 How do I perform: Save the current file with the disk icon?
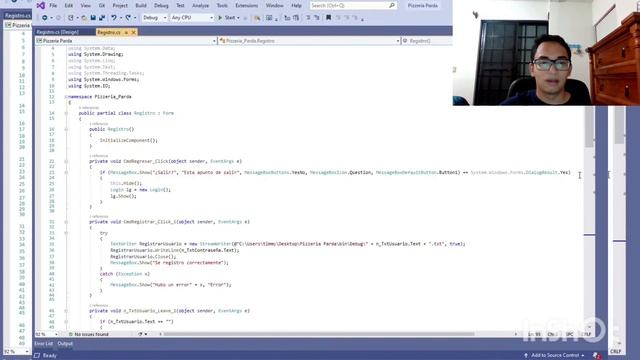pyautogui.click(x=93, y=18)
